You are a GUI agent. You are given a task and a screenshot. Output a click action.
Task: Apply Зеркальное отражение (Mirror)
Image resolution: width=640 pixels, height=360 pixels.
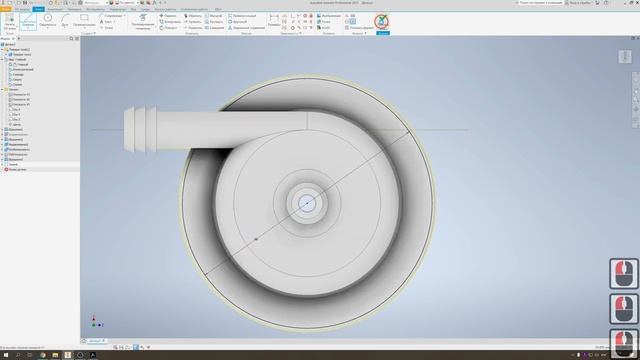tap(247, 28)
